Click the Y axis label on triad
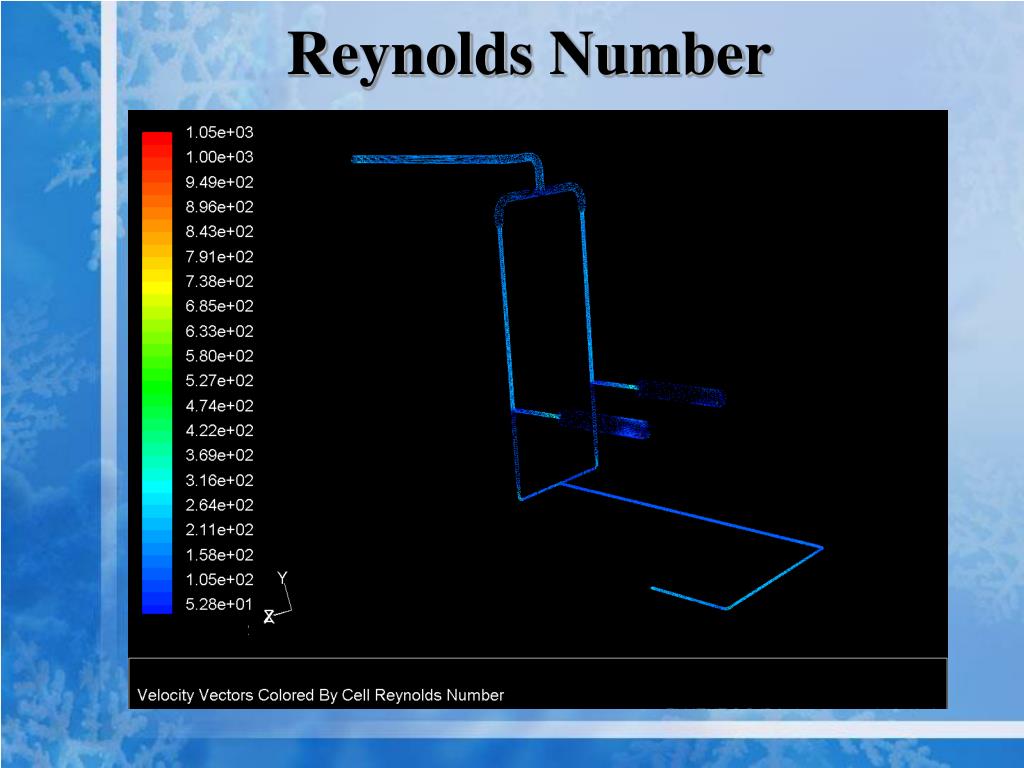 [282, 578]
